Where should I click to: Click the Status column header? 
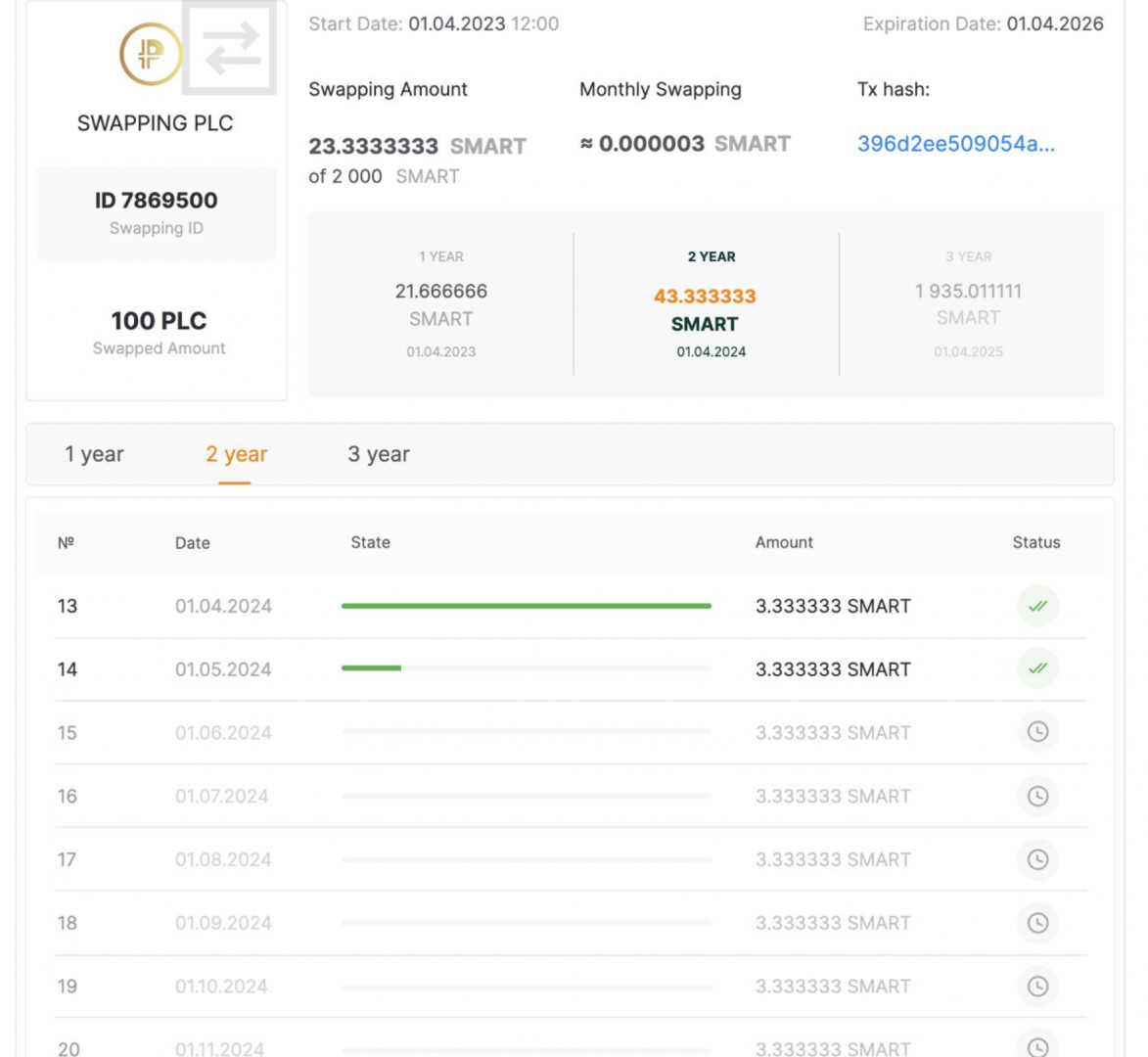1035,542
